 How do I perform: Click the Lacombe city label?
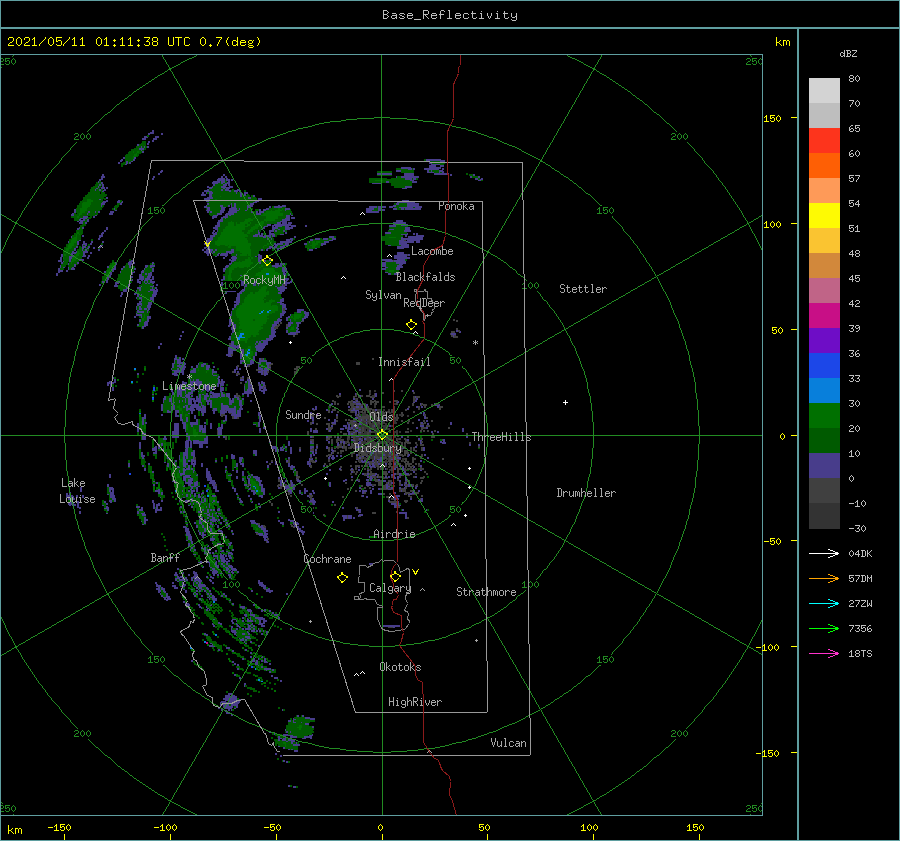coord(432,251)
